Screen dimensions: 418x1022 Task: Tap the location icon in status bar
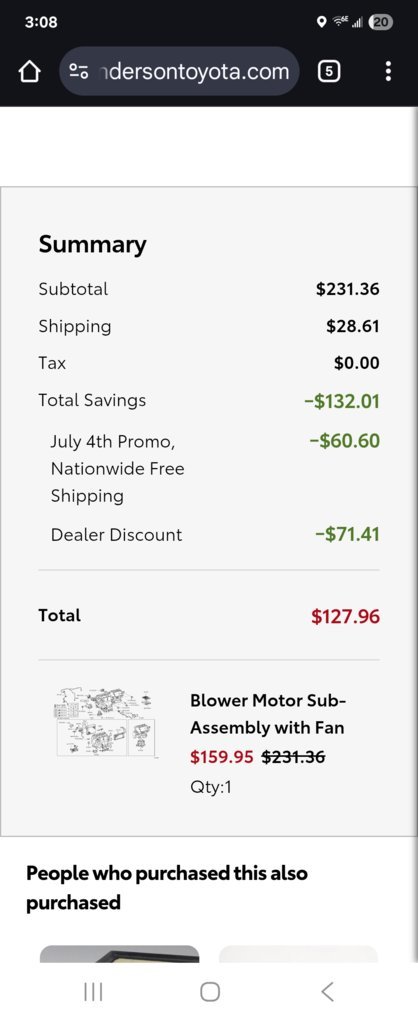321,22
